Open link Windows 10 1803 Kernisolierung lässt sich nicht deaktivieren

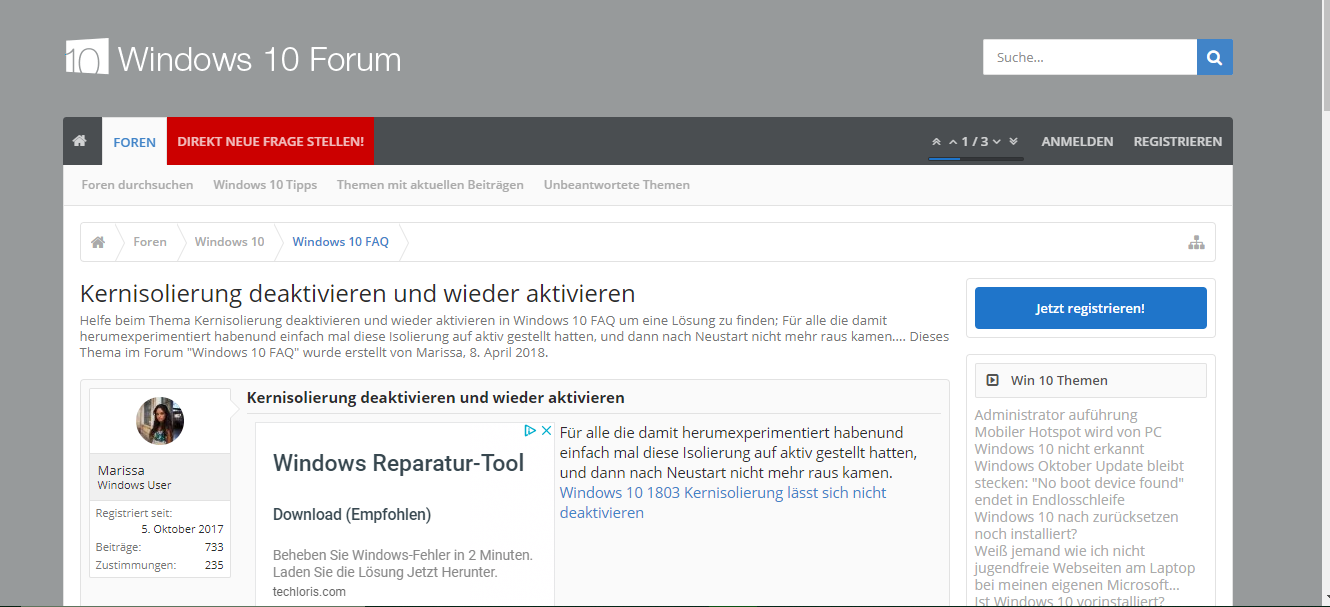coord(723,502)
